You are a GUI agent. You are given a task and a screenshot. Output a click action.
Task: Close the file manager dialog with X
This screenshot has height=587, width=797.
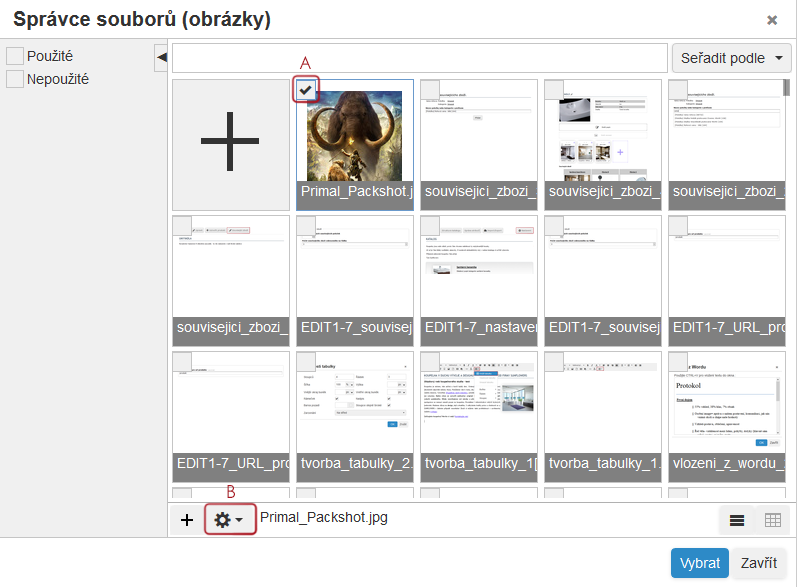pos(772,20)
